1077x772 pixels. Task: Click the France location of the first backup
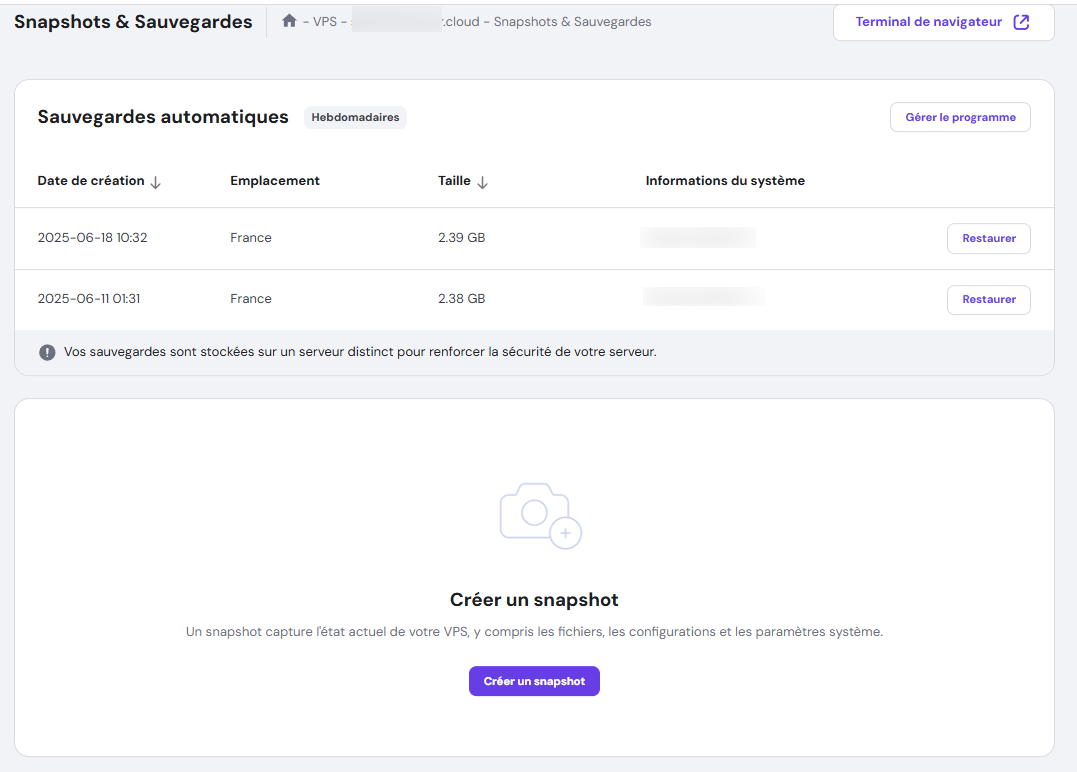(x=251, y=238)
